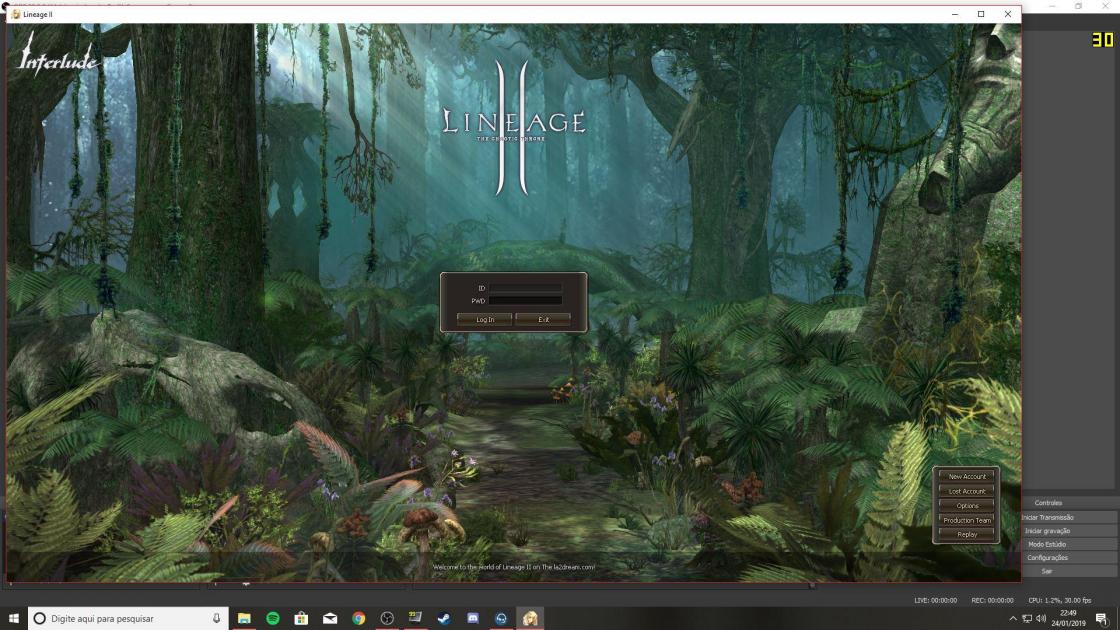Open the New Account option
Screen dimensions: 1120x630
[x=967, y=477]
